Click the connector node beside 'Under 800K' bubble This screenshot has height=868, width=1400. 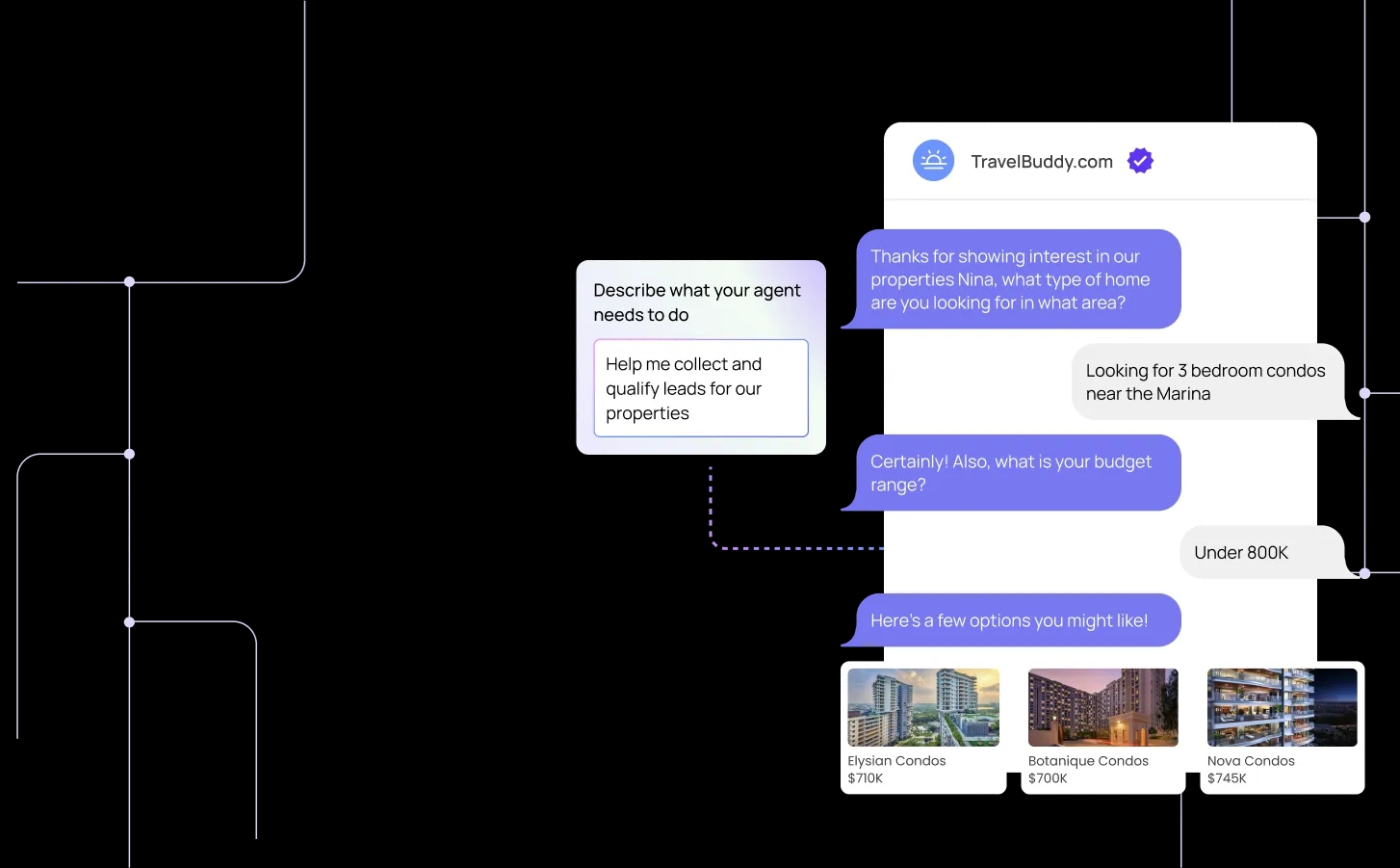[1364, 573]
